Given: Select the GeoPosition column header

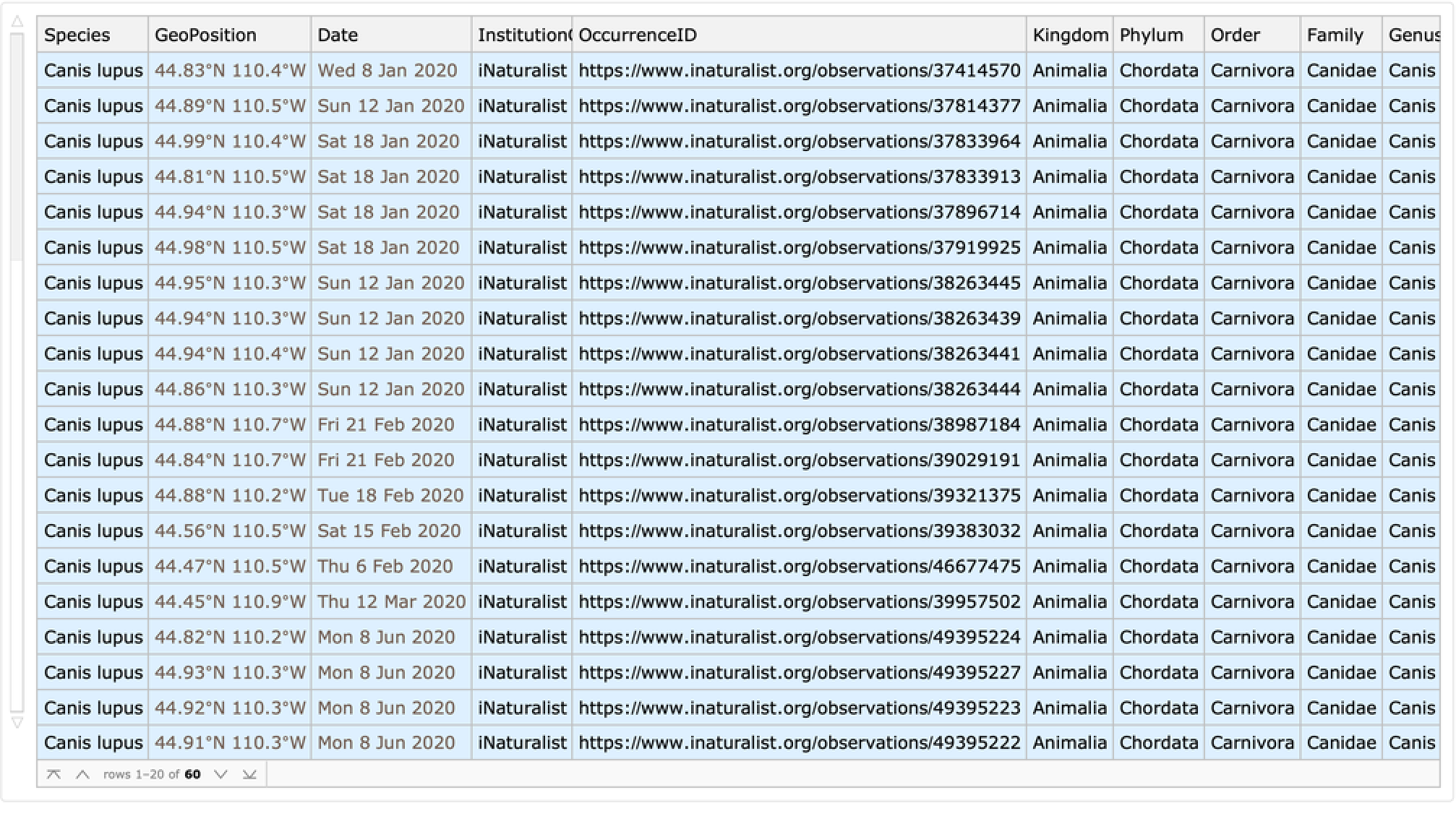Looking at the screenshot, I should click(205, 35).
